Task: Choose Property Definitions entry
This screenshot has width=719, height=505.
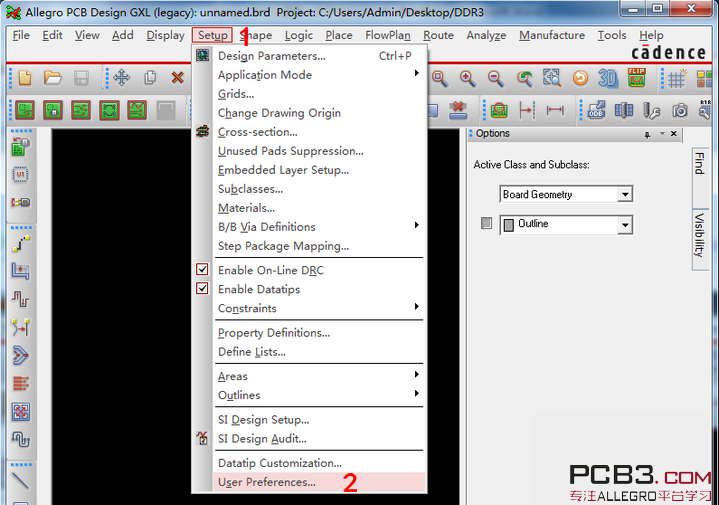Action: (319, 333)
